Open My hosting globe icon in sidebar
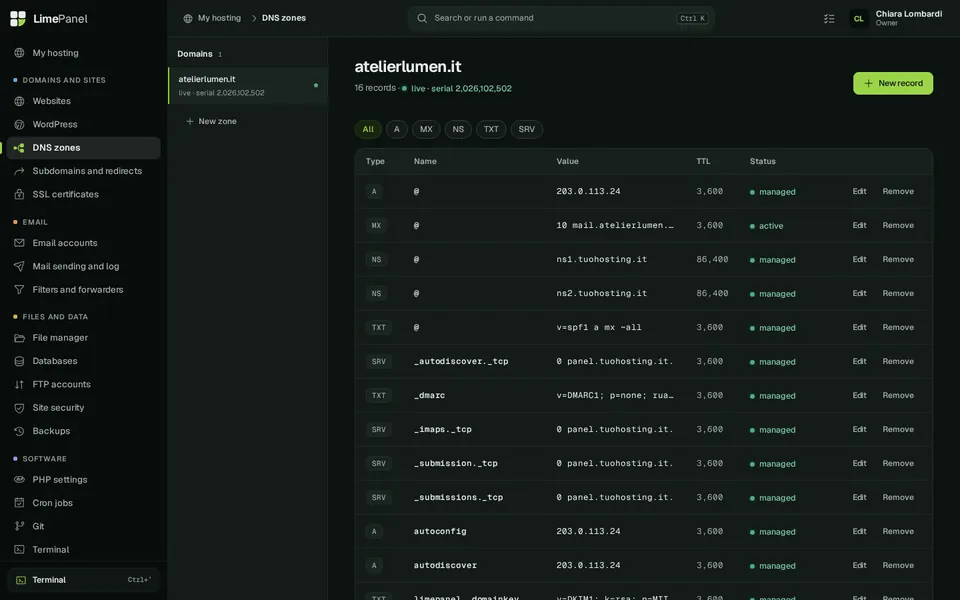 pos(20,53)
